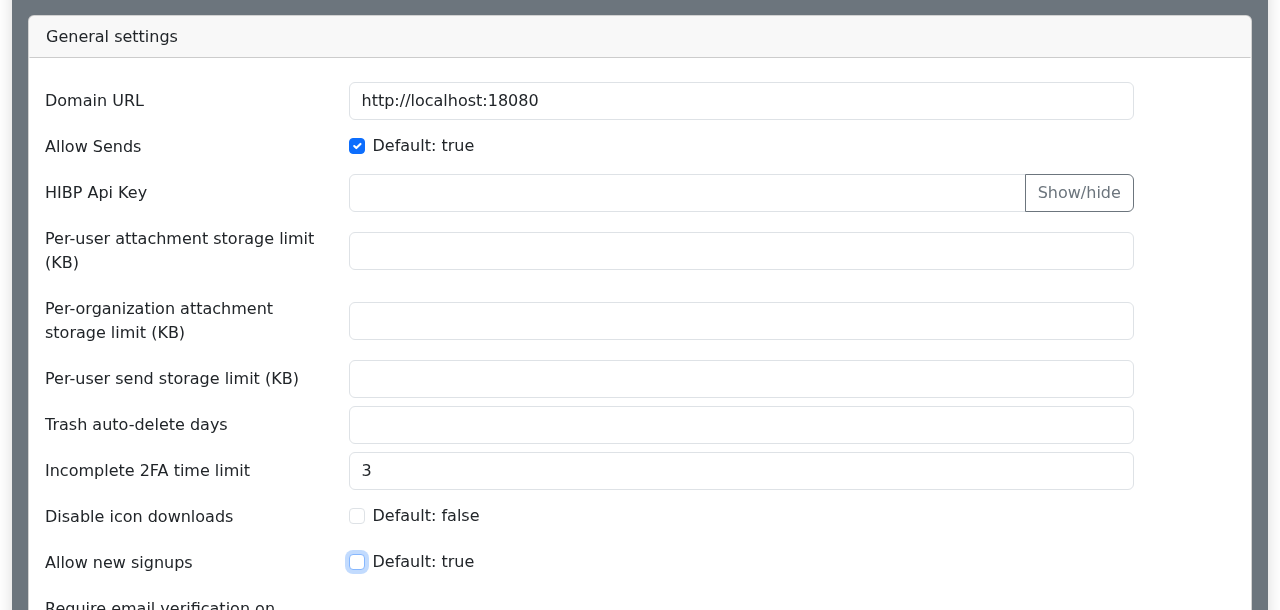Click the Allow Sends label
The image size is (1280, 610).
(93, 147)
